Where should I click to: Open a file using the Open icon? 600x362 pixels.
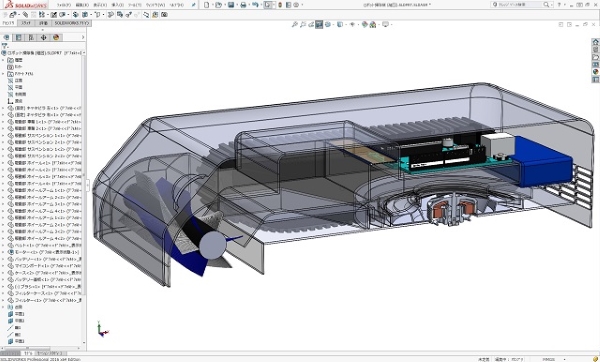tap(218, 5)
